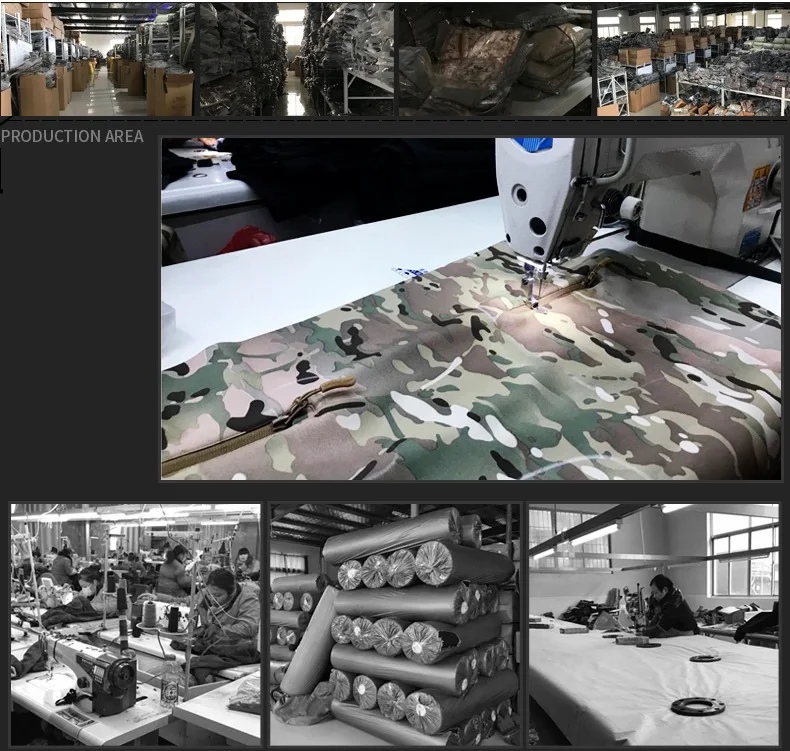Open the dark shelving corridor warehouse photo
Viewport: 790px width, 751px height.
(297, 59)
